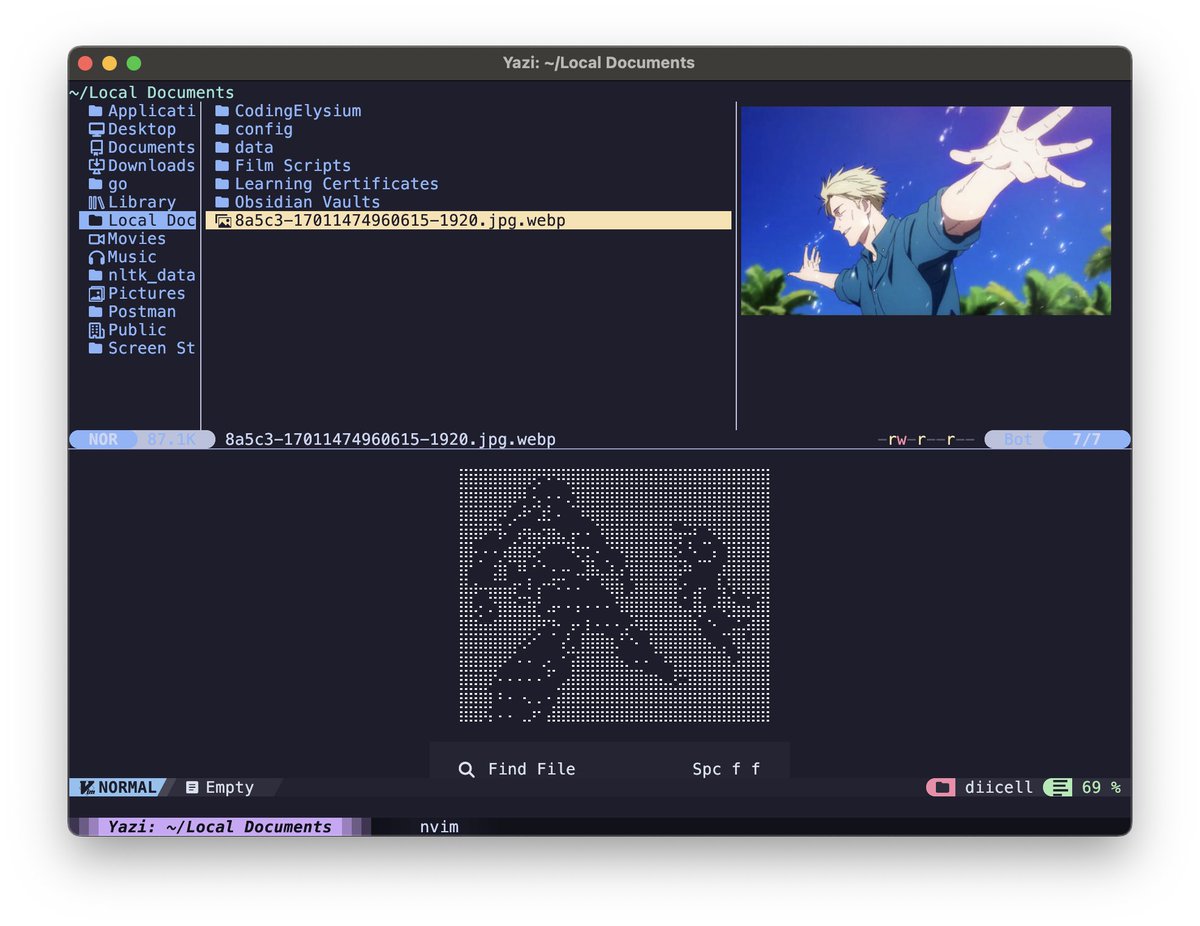Click the NOR mode indicator in Yazi
The width and height of the screenshot is (1200, 926).
(103, 440)
